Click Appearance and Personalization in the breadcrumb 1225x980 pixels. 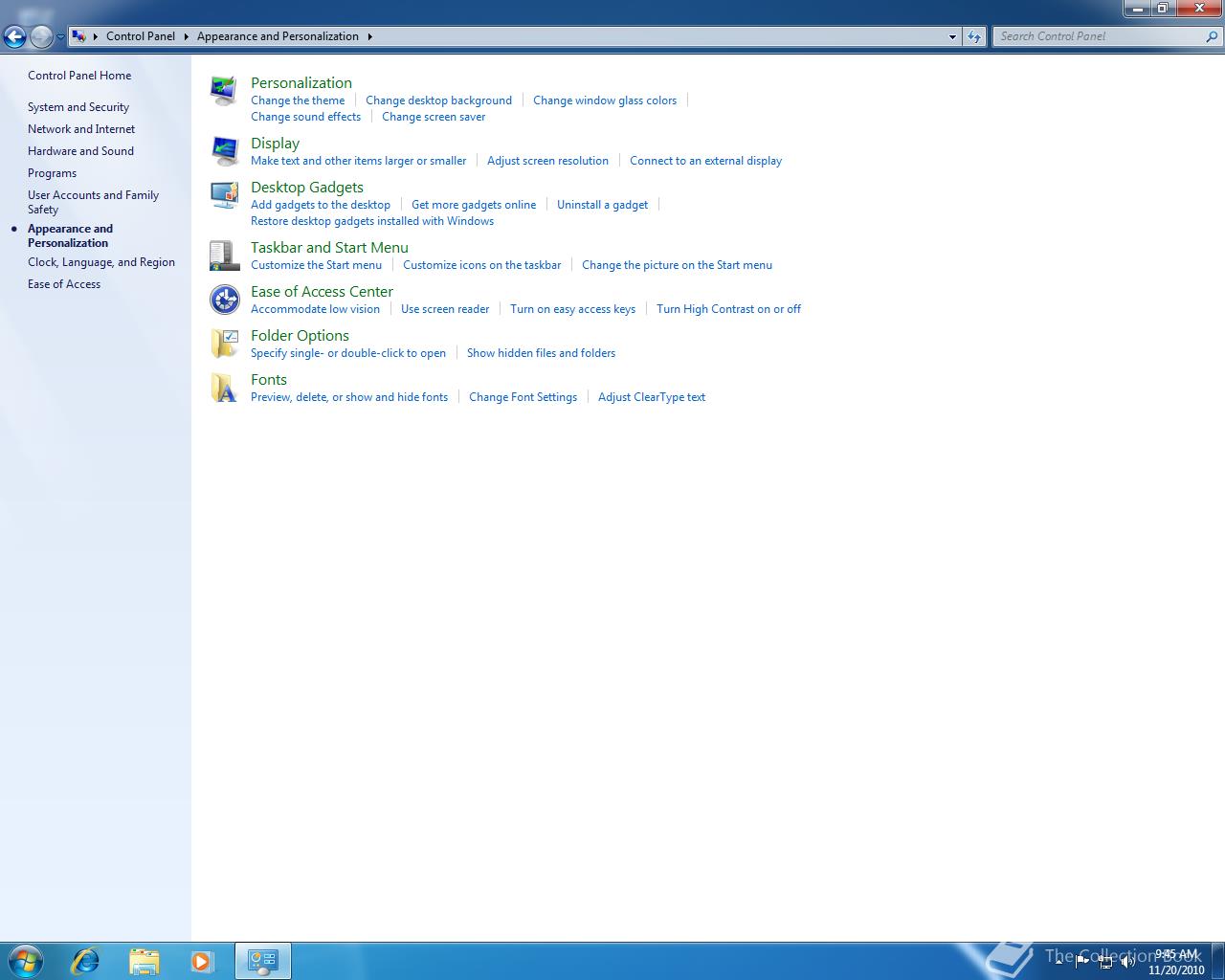[278, 36]
